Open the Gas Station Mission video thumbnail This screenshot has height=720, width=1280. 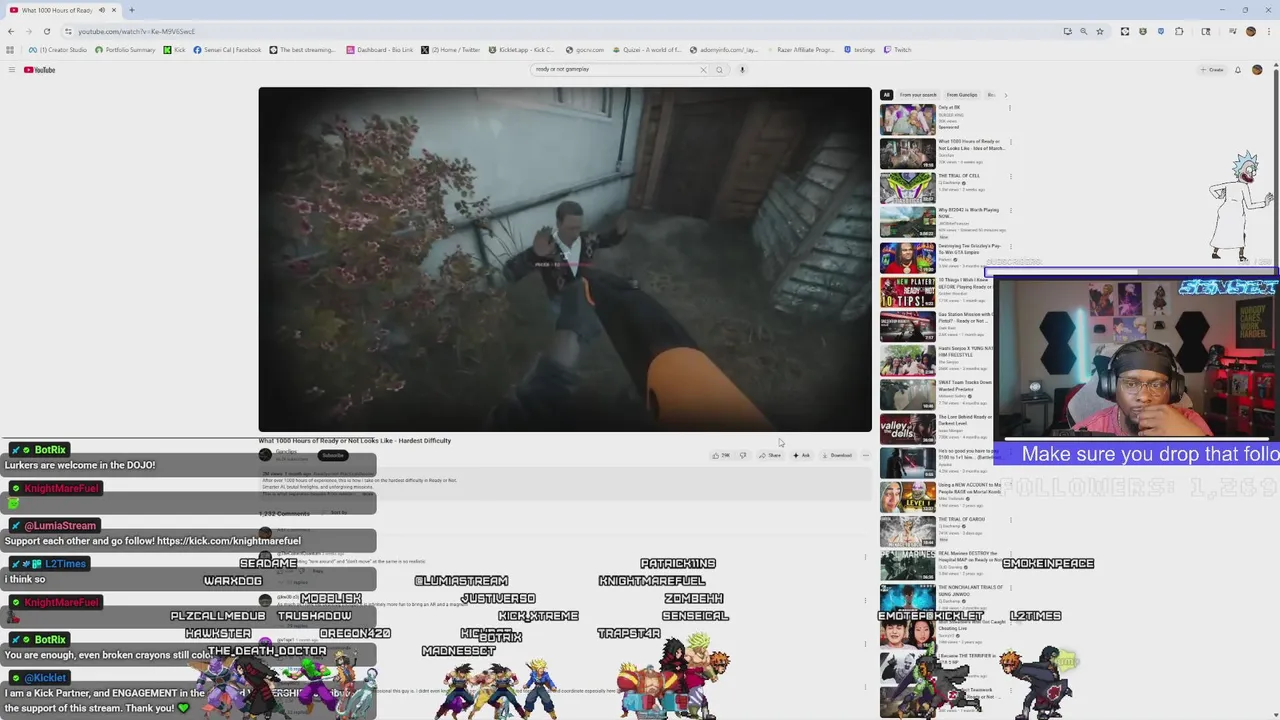pyautogui.click(x=907, y=325)
